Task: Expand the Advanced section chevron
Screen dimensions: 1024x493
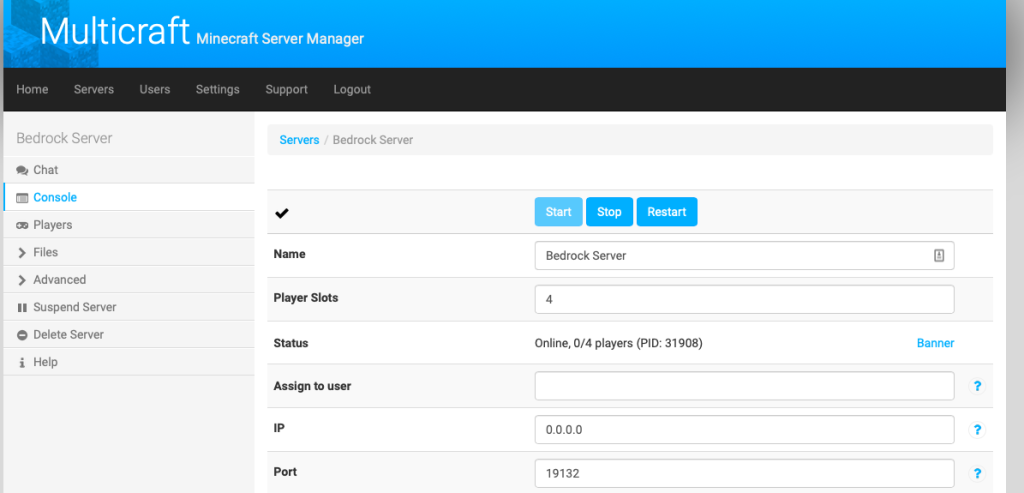Action: [22, 280]
